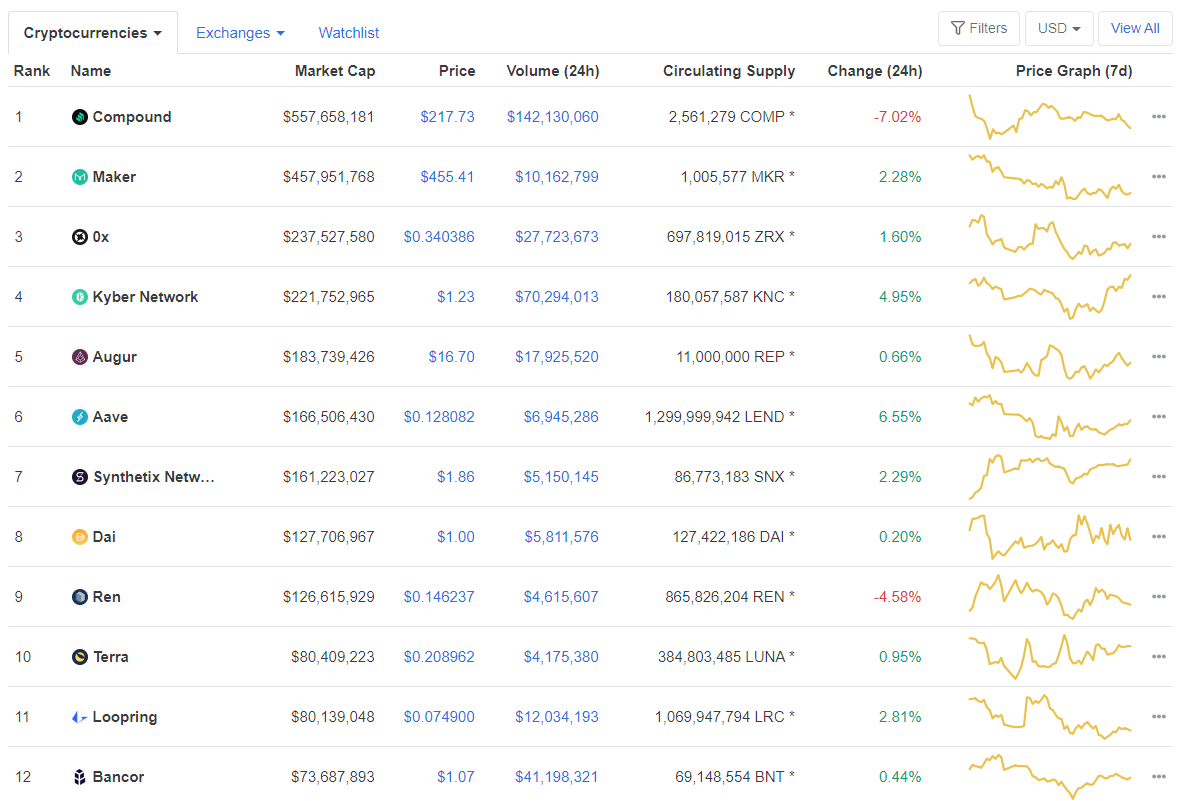
Task: Open the three-dot menu for Terra row
Action: click(x=1159, y=656)
